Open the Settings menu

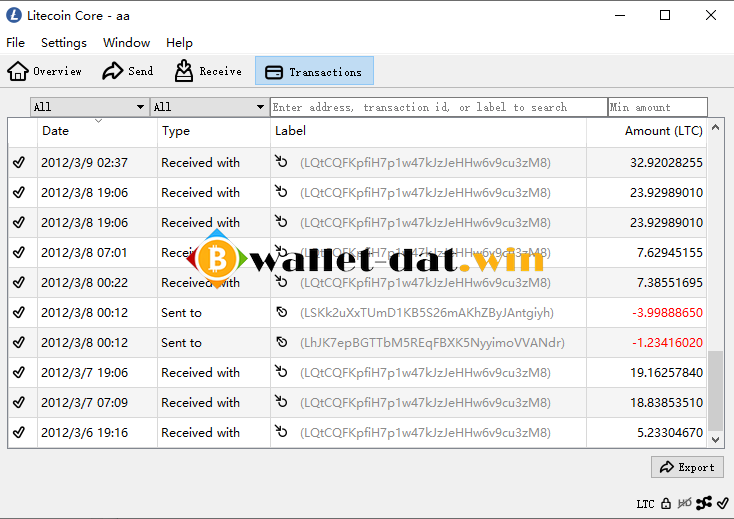tap(64, 43)
